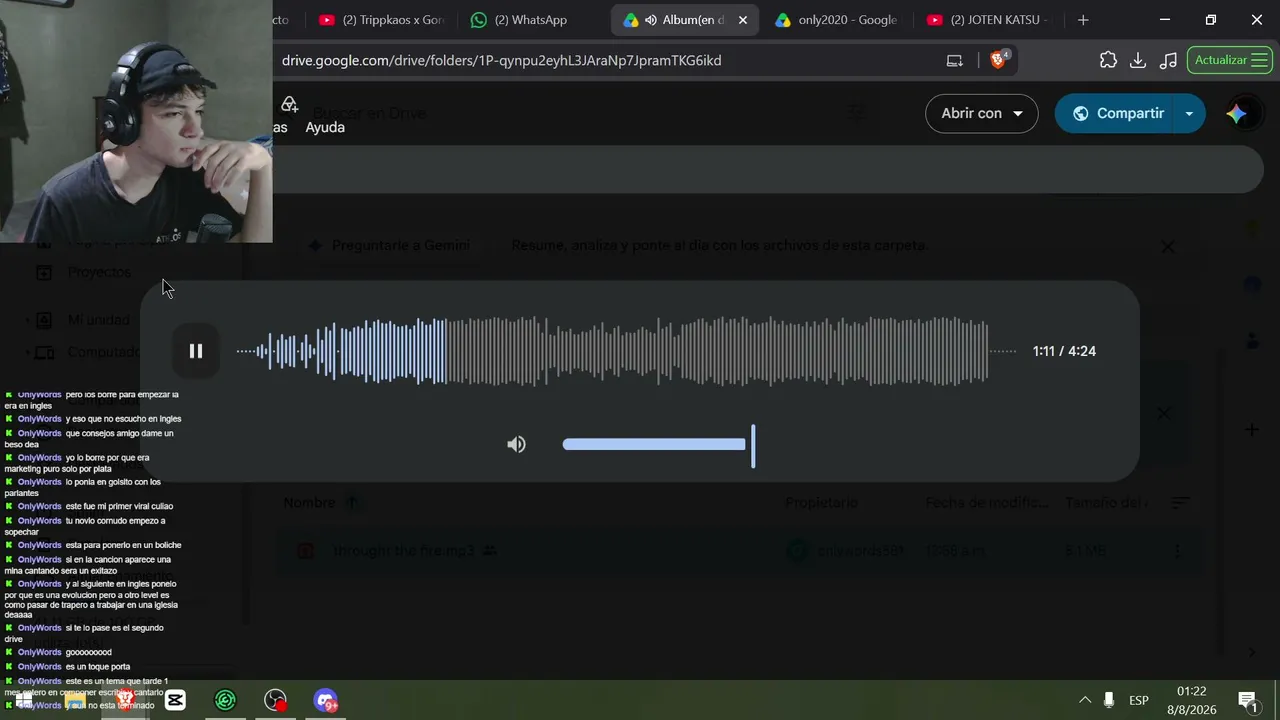
Task: Open the taskbar clock and date
Action: point(1191,700)
